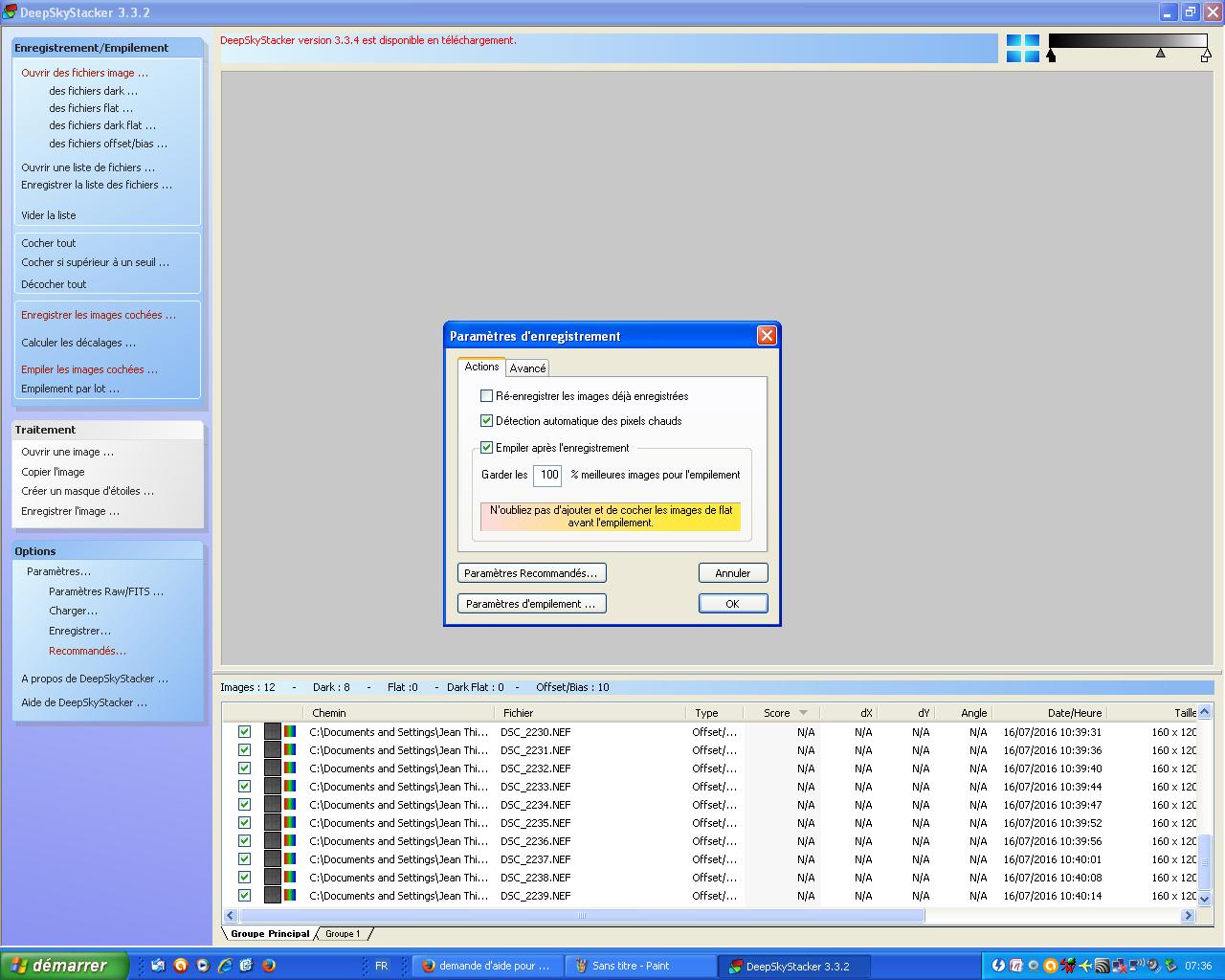Close the Paramètres d'enregistrement dialog

(x=767, y=336)
